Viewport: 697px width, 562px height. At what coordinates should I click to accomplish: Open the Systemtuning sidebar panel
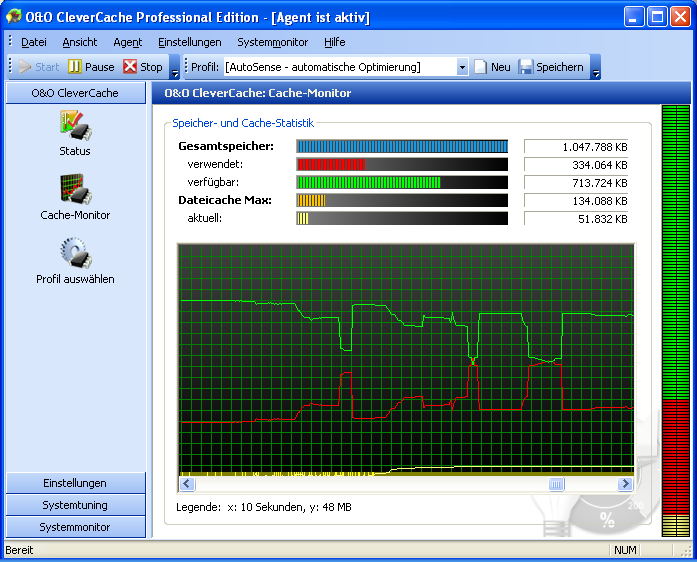click(75, 505)
